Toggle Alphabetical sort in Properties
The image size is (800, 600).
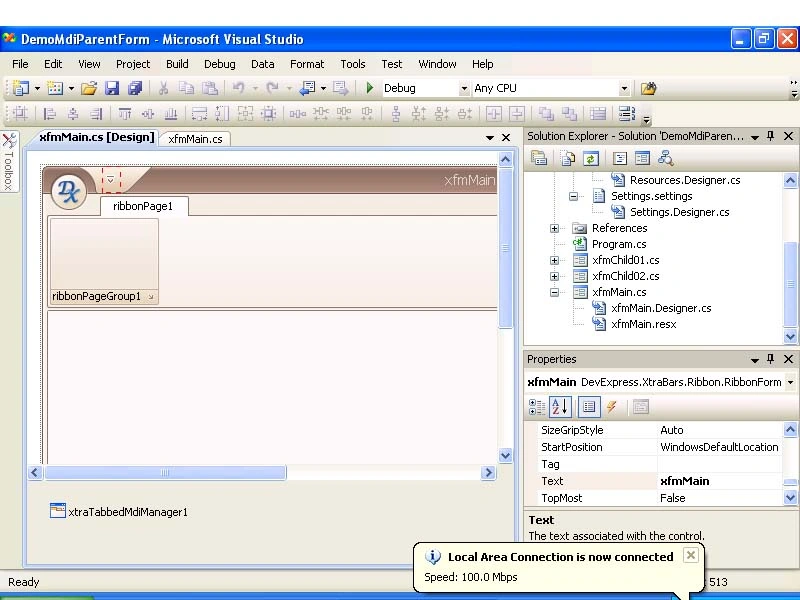pyautogui.click(x=560, y=407)
